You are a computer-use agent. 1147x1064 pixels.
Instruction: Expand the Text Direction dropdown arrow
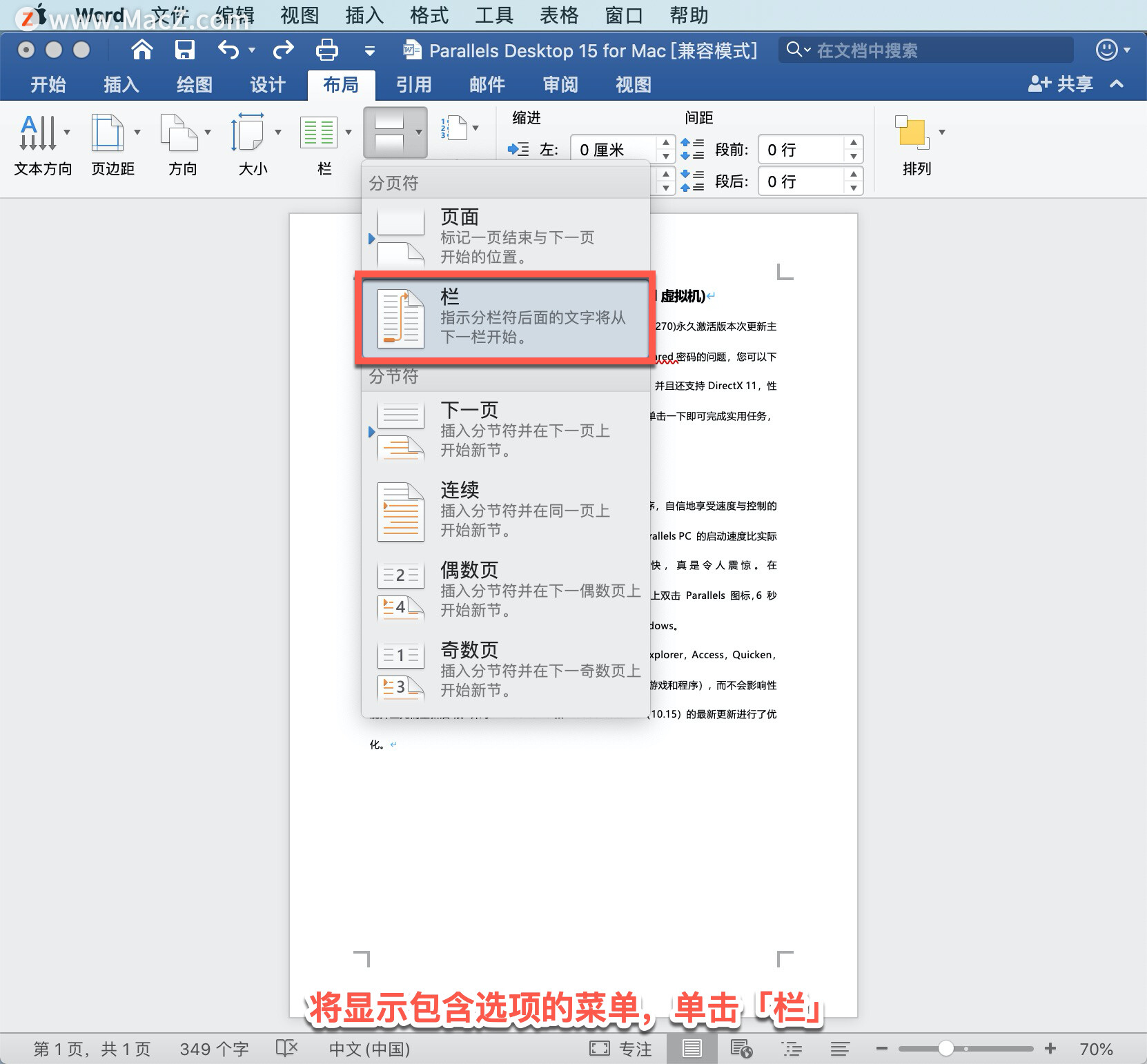(x=67, y=132)
